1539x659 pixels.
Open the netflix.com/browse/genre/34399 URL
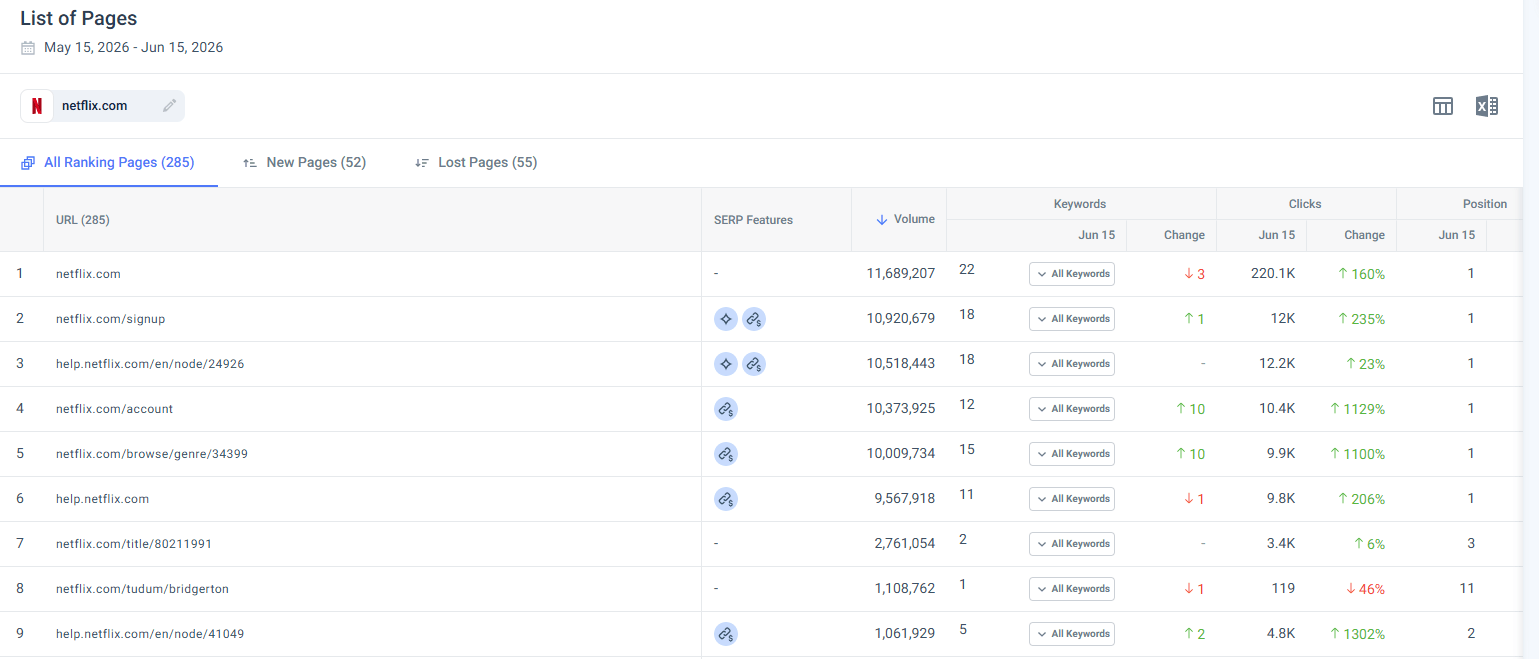(x=152, y=454)
